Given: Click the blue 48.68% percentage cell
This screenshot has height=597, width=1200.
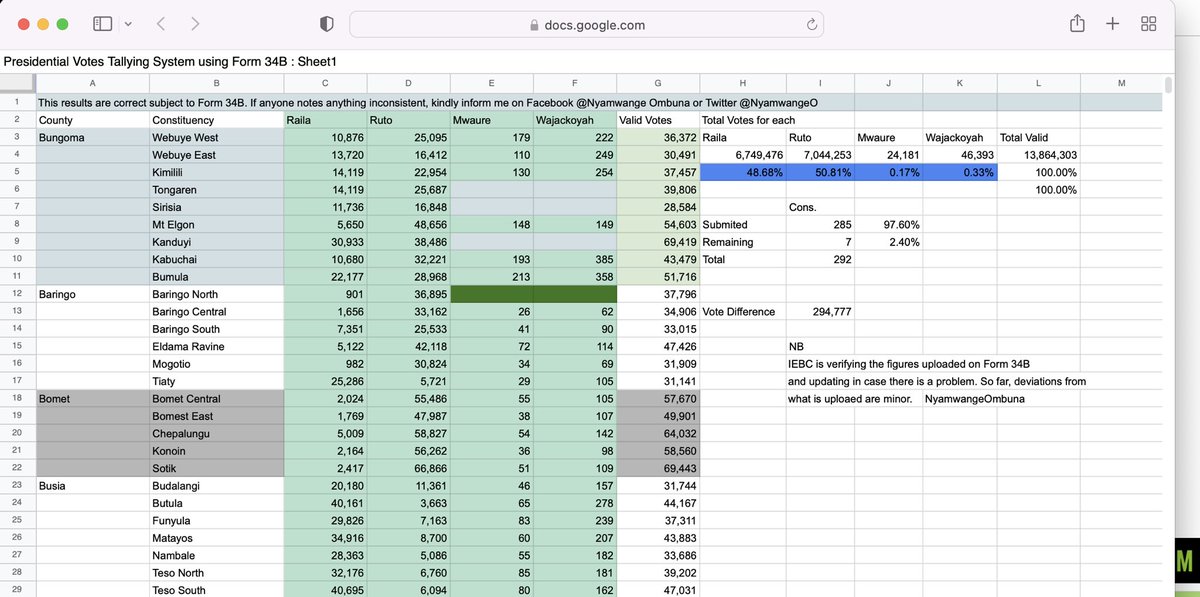Looking at the screenshot, I should click(x=742, y=172).
